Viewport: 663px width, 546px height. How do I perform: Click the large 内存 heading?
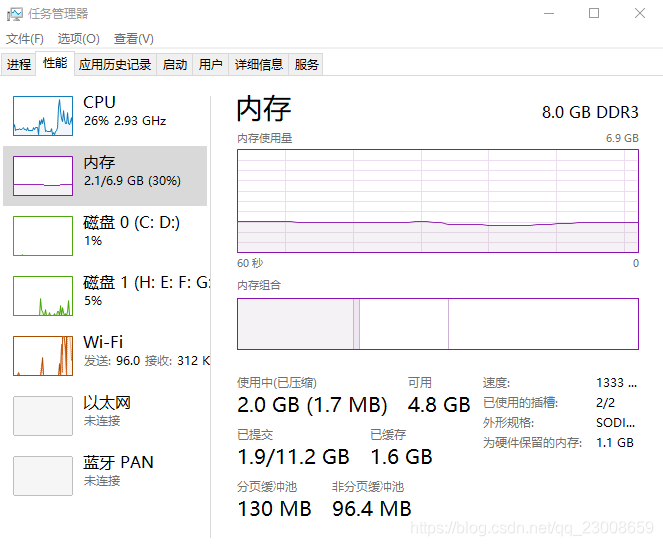pyautogui.click(x=264, y=109)
